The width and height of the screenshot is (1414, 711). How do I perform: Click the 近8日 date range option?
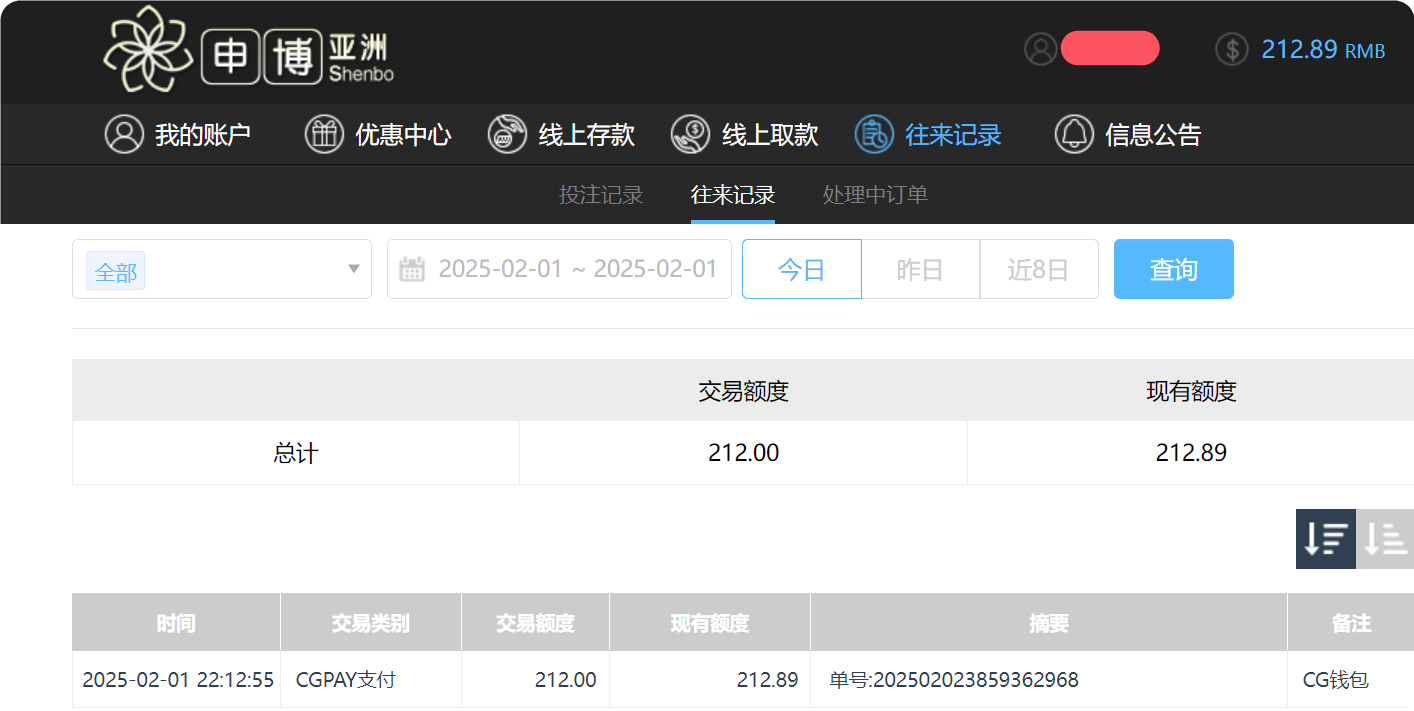[x=1039, y=269]
